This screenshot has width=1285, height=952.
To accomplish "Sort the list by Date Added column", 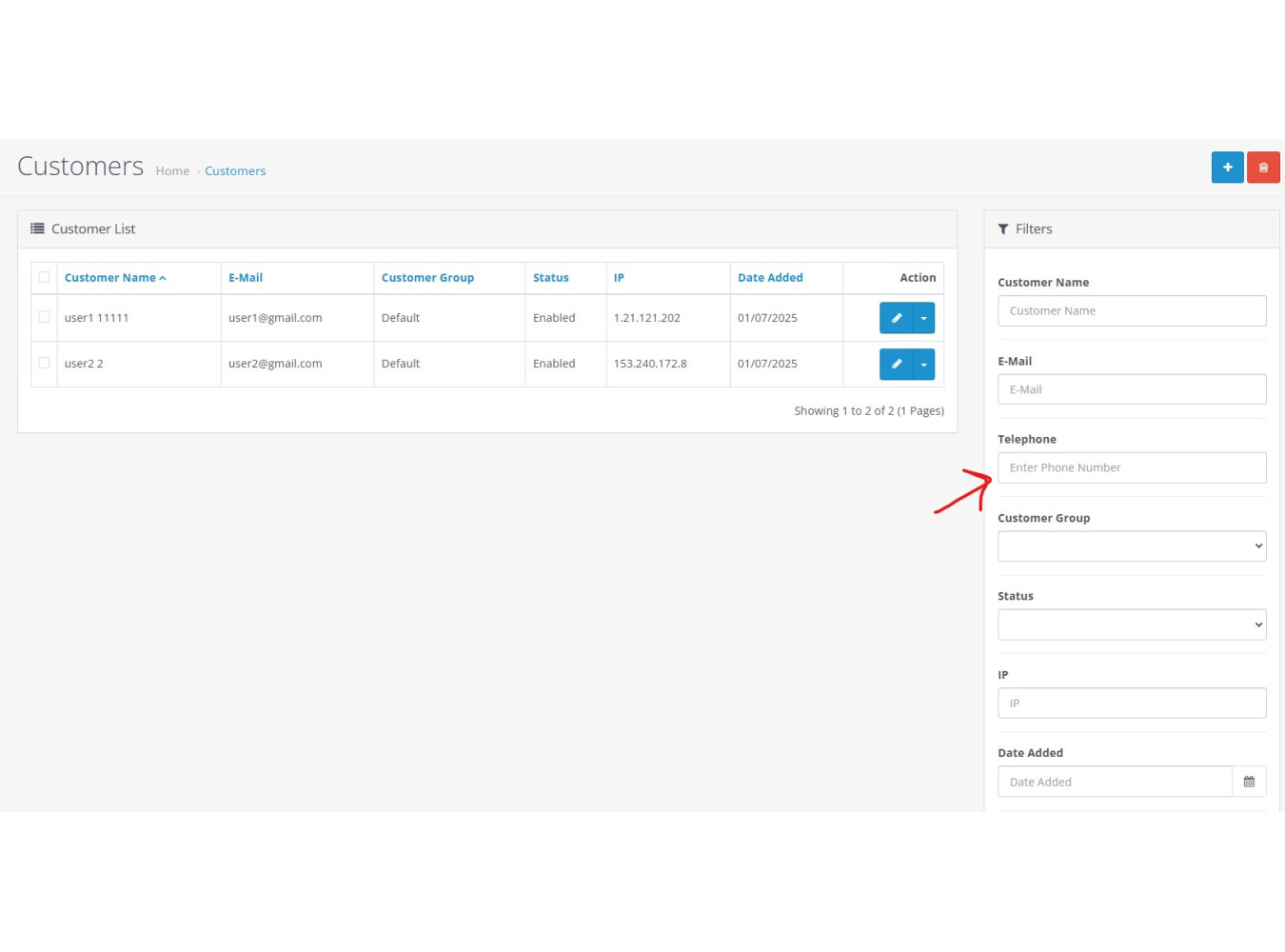I will tap(770, 278).
